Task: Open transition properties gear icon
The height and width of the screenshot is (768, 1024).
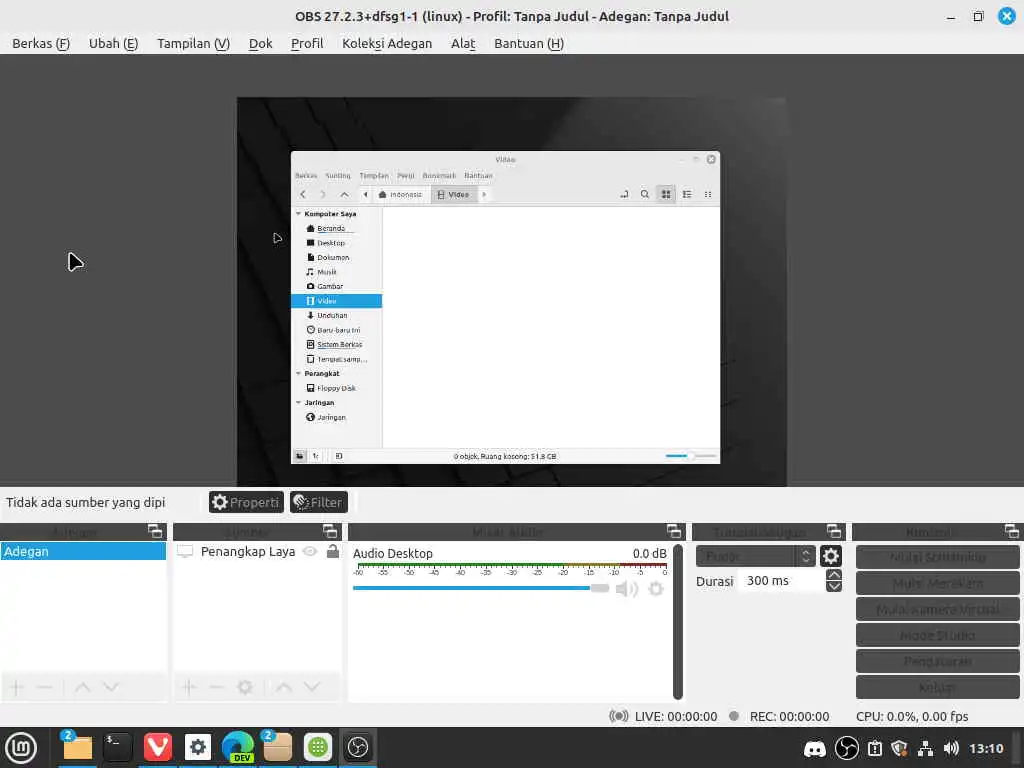Action: click(831, 556)
